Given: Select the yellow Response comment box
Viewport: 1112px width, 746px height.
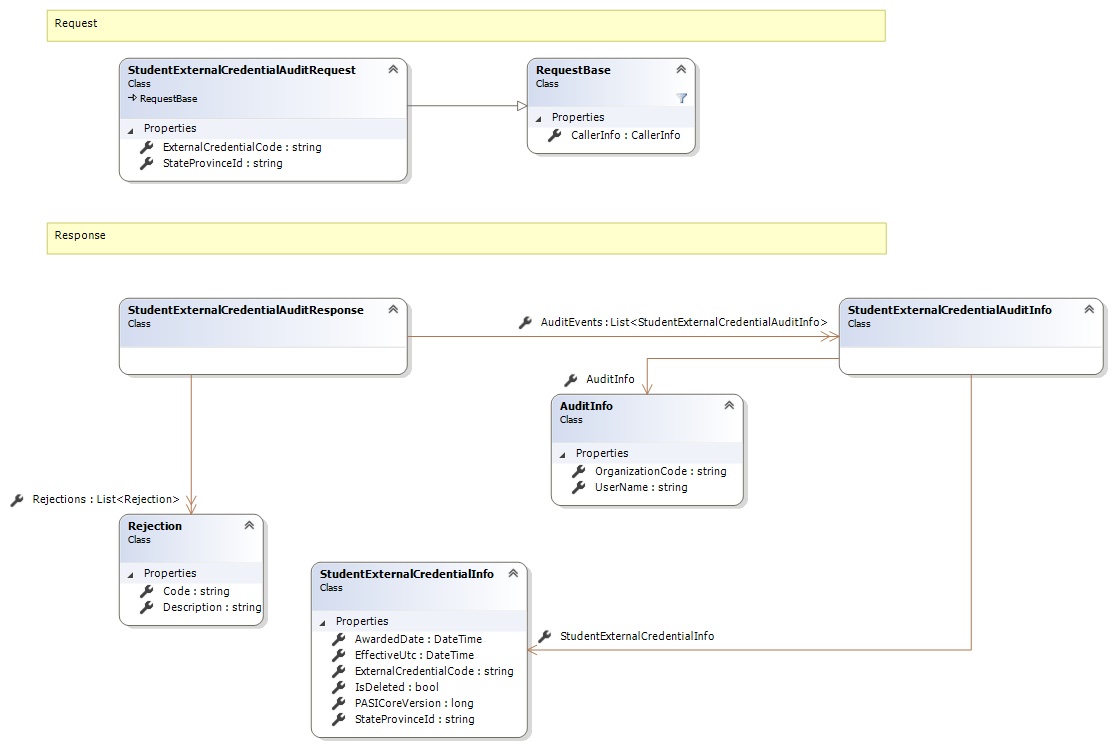Looking at the screenshot, I should click(466, 237).
